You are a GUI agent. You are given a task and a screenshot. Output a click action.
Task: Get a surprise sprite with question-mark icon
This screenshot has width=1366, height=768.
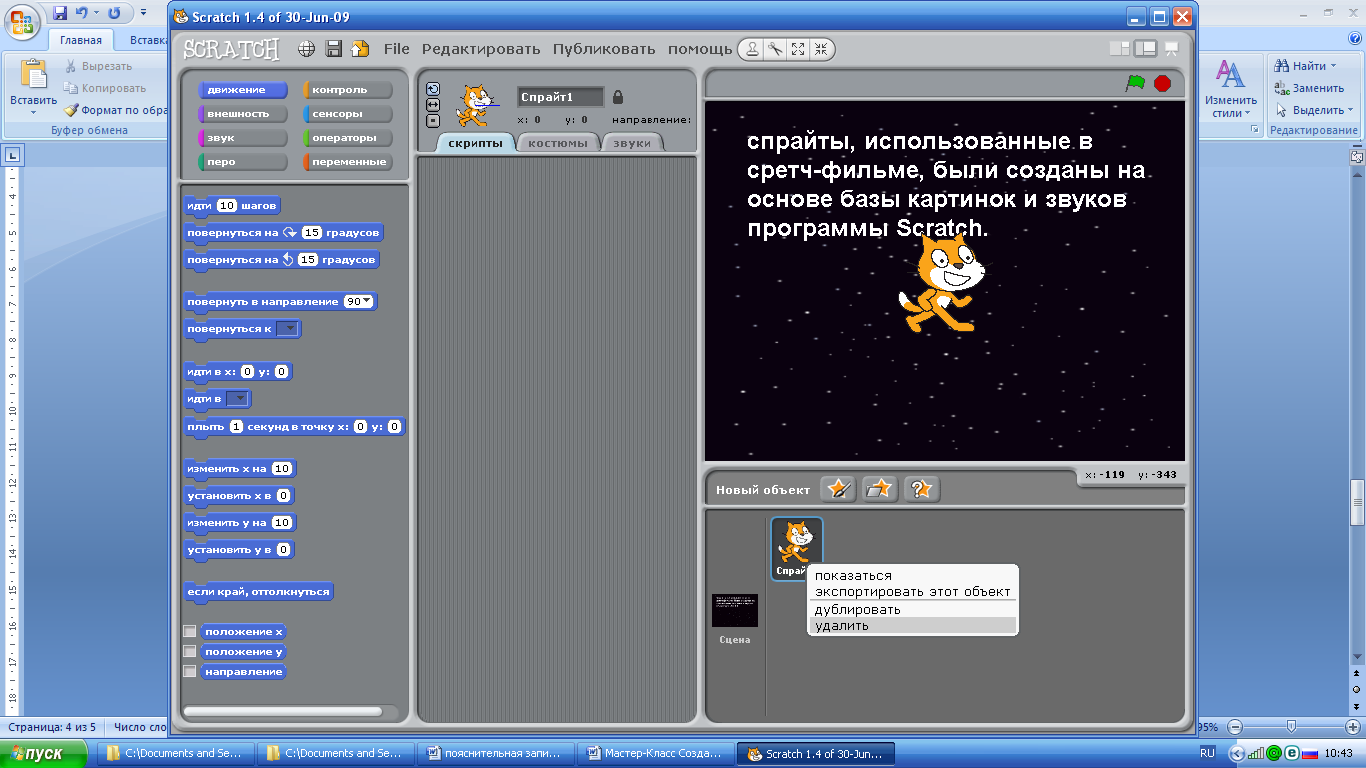pyautogui.click(x=922, y=489)
